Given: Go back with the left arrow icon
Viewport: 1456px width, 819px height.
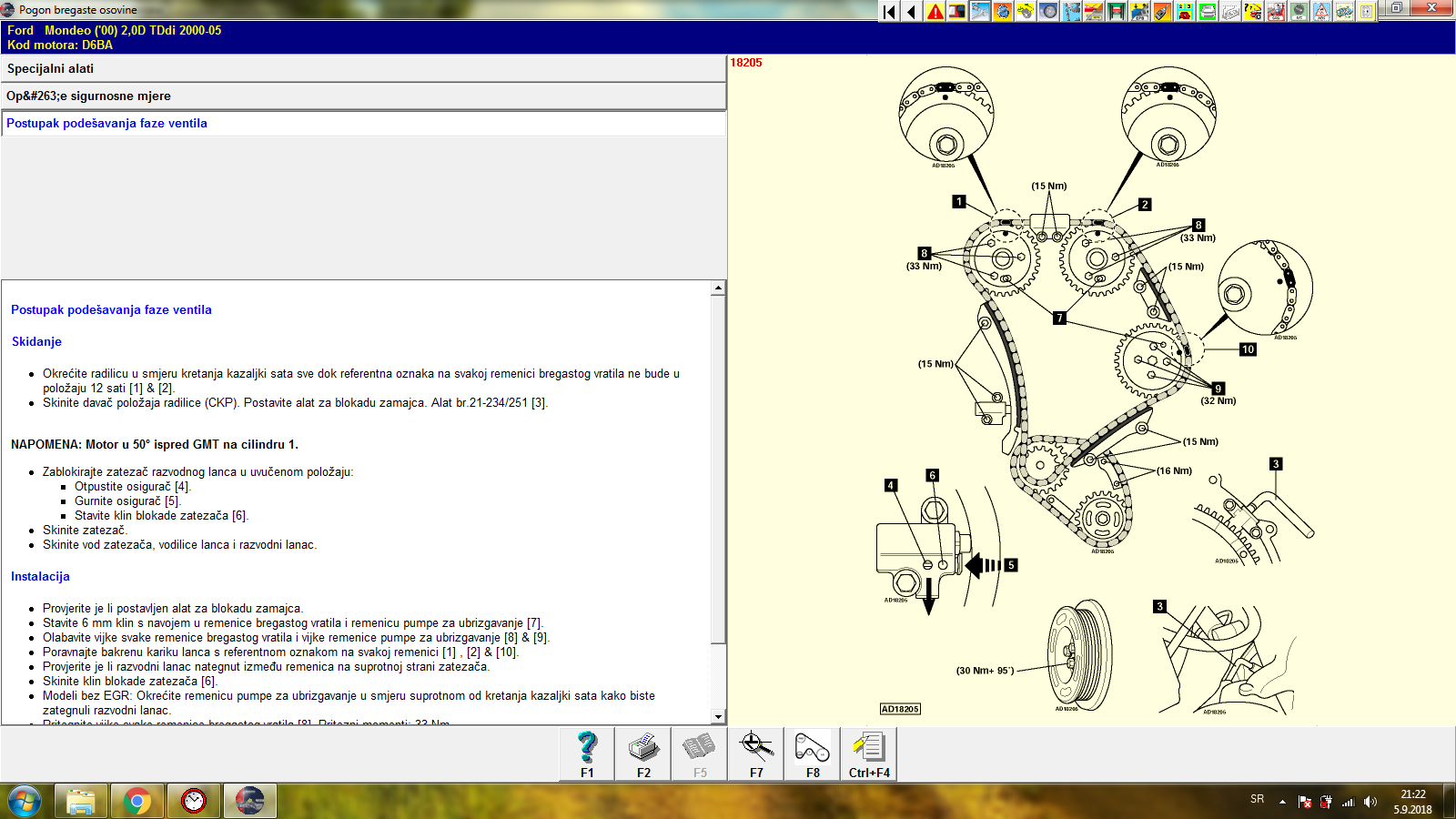Looking at the screenshot, I should pos(912,12).
